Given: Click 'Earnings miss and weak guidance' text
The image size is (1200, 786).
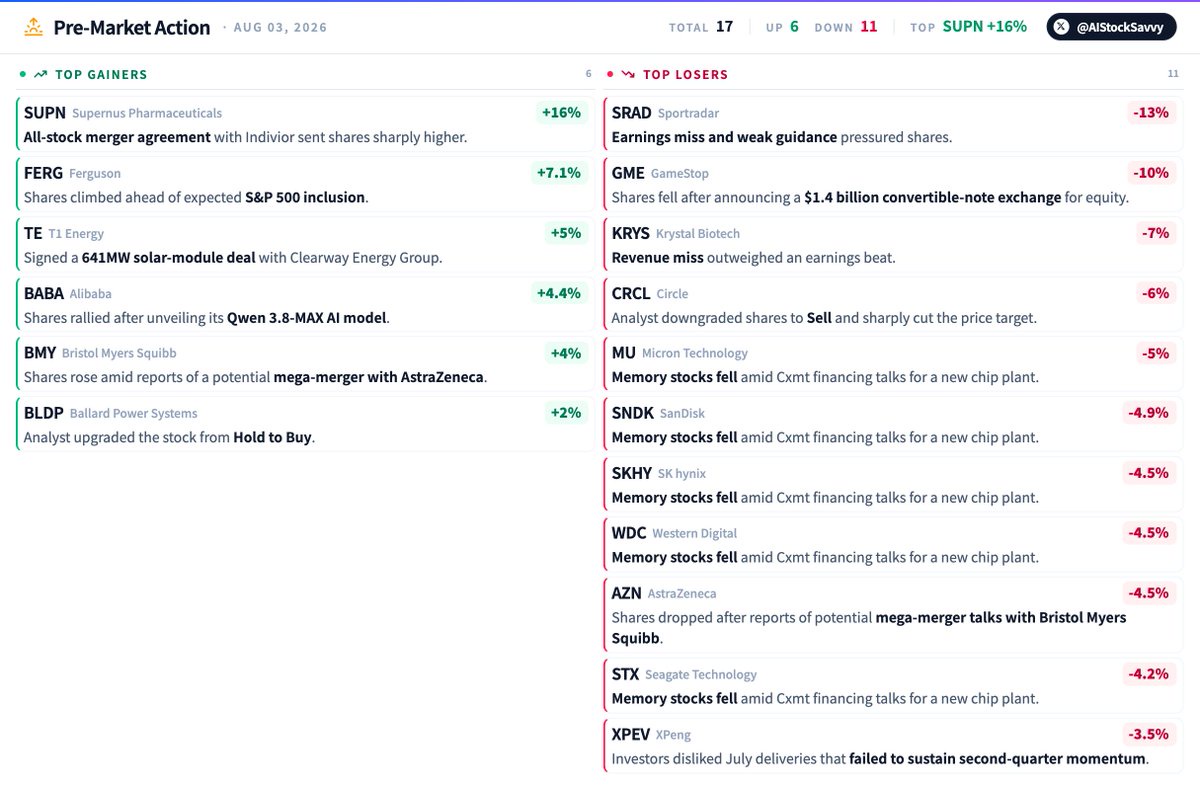Looking at the screenshot, I should click(x=724, y=137).
